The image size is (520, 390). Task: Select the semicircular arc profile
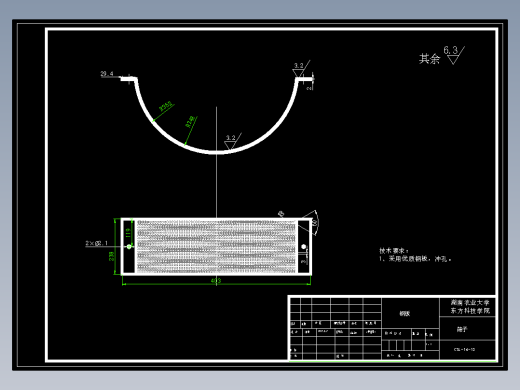tap(216, 152)
